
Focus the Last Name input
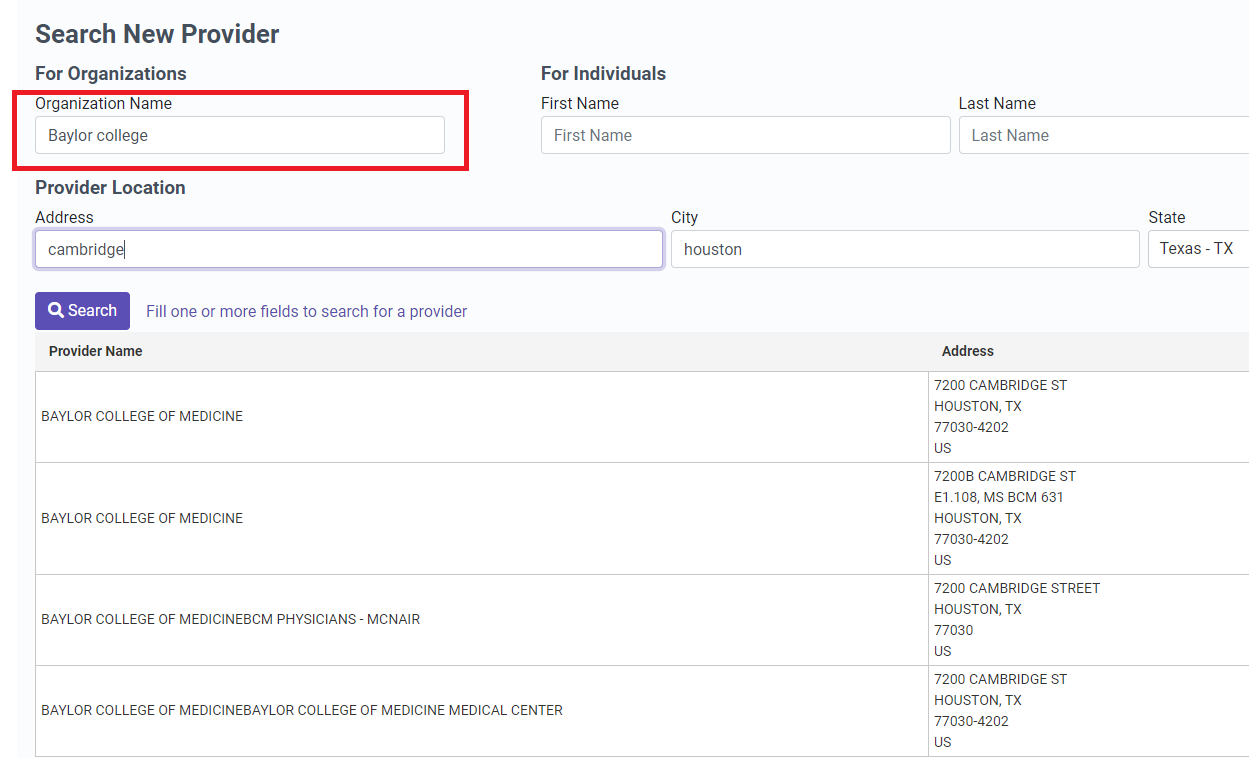point(1105,135)
